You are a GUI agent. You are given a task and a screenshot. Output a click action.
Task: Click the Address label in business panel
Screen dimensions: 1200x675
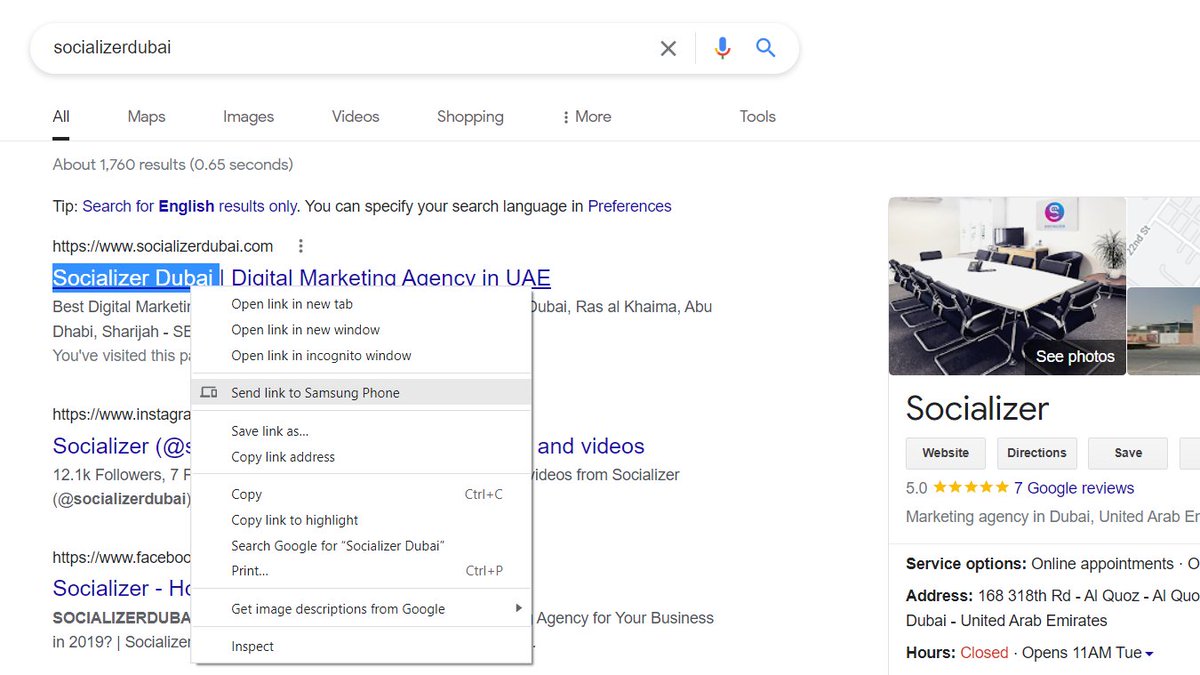point(939,595)
